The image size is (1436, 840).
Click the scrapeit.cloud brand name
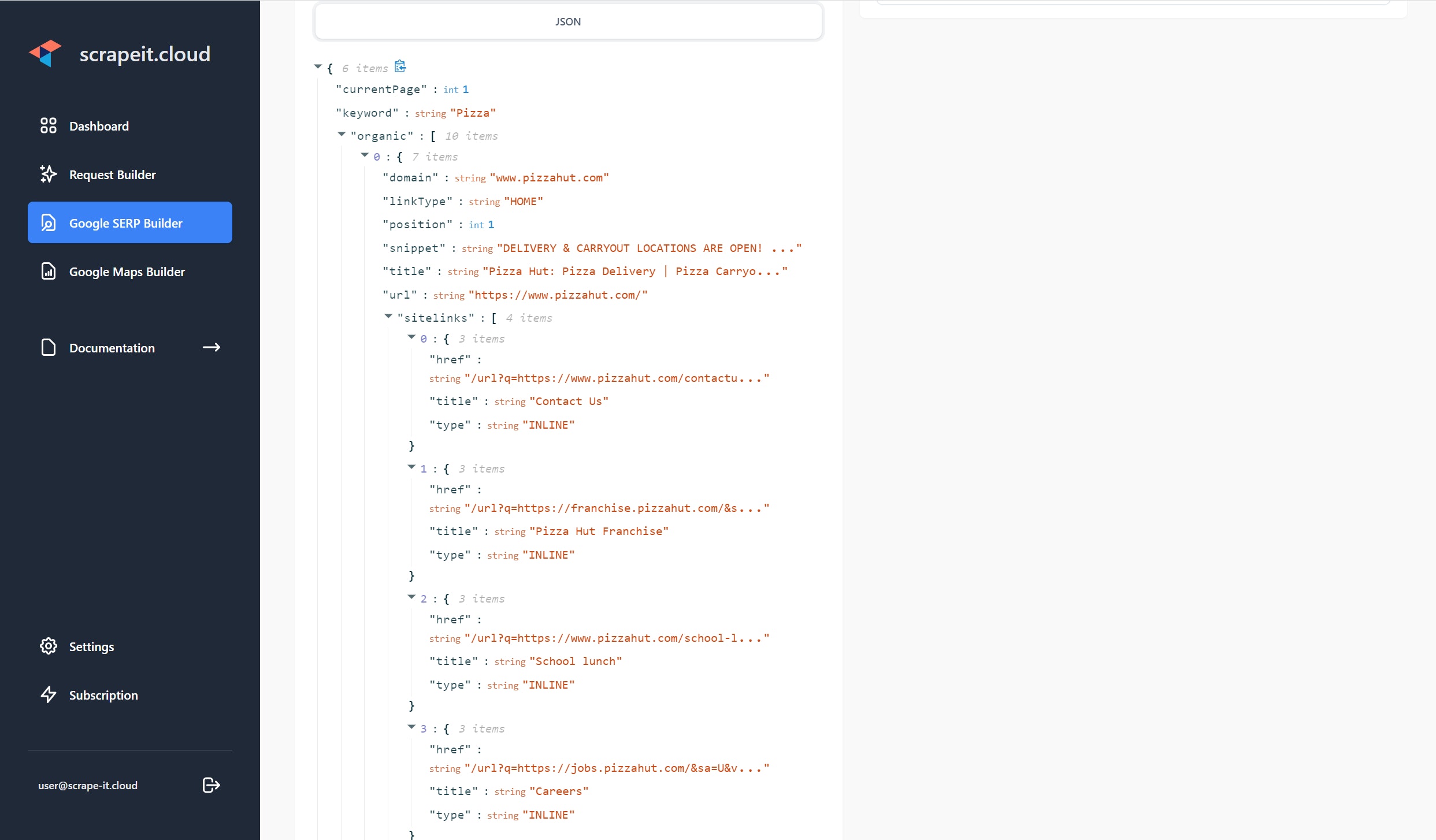point(145,54)
